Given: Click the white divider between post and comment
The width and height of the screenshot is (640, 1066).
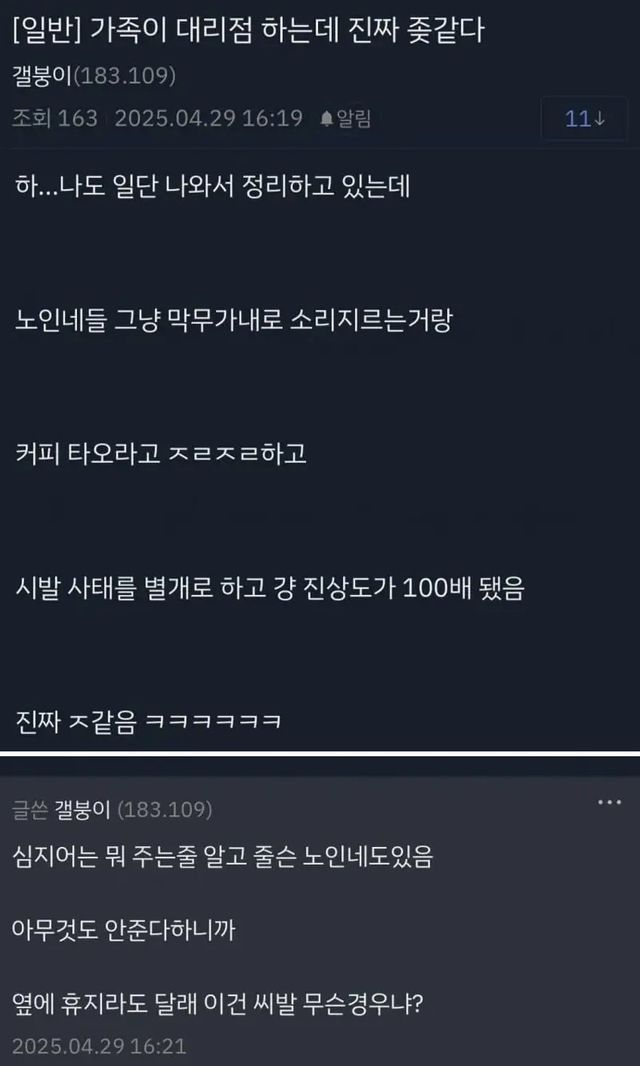Looking at the screenshot, I should point(320,753).
